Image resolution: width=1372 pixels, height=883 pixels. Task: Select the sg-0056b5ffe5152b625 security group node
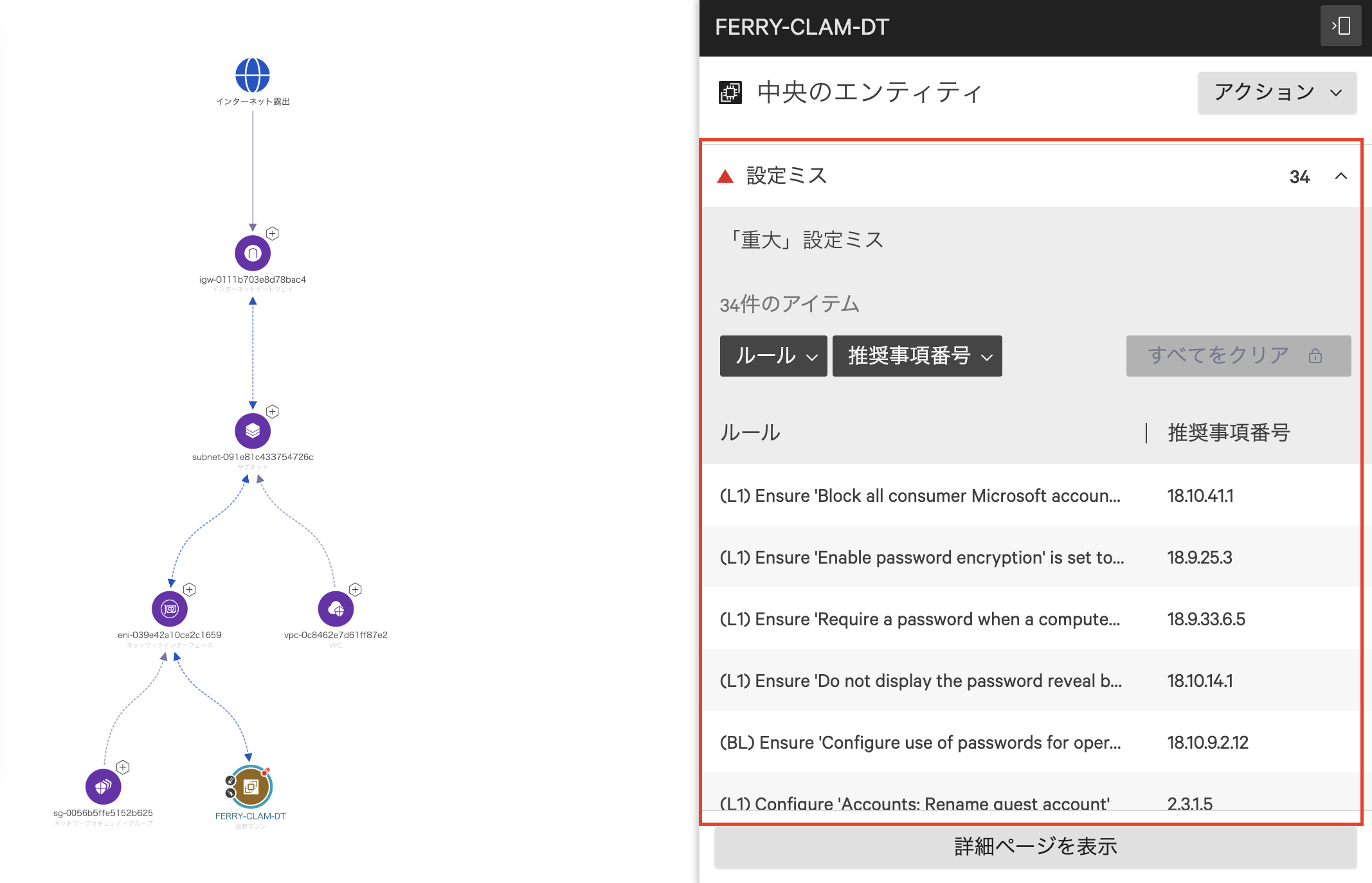point(104,787)
